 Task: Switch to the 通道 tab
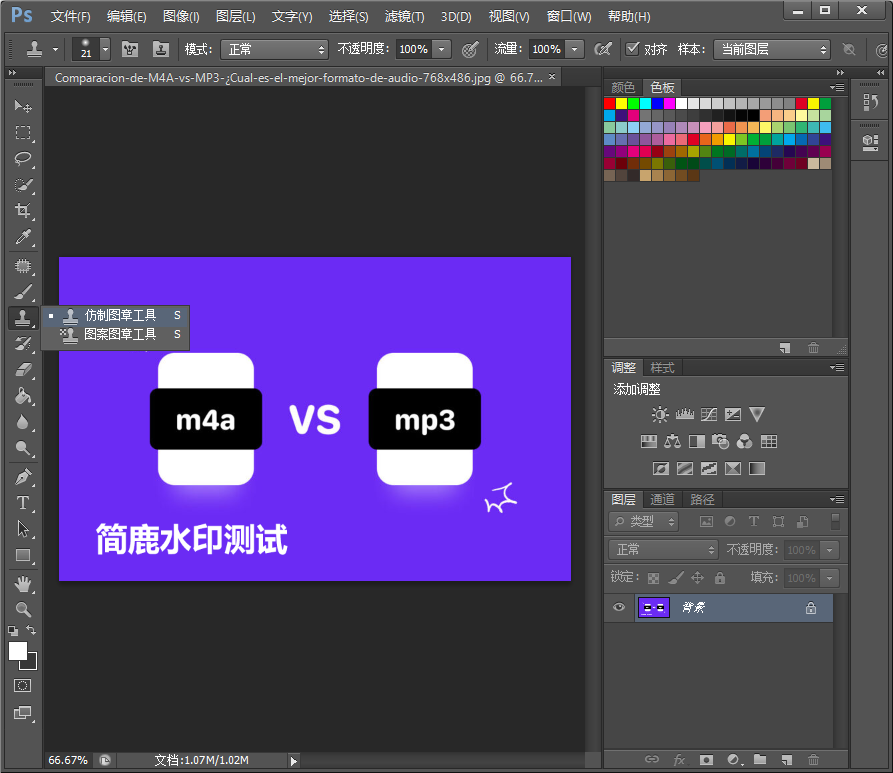pos(662,500)
